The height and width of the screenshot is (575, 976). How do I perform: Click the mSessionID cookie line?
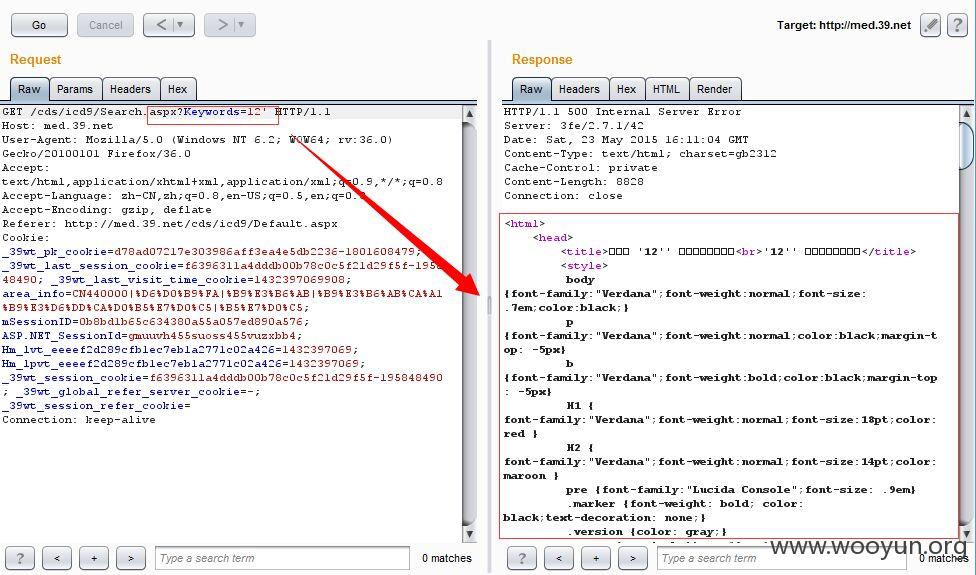(x=156, y=322)
